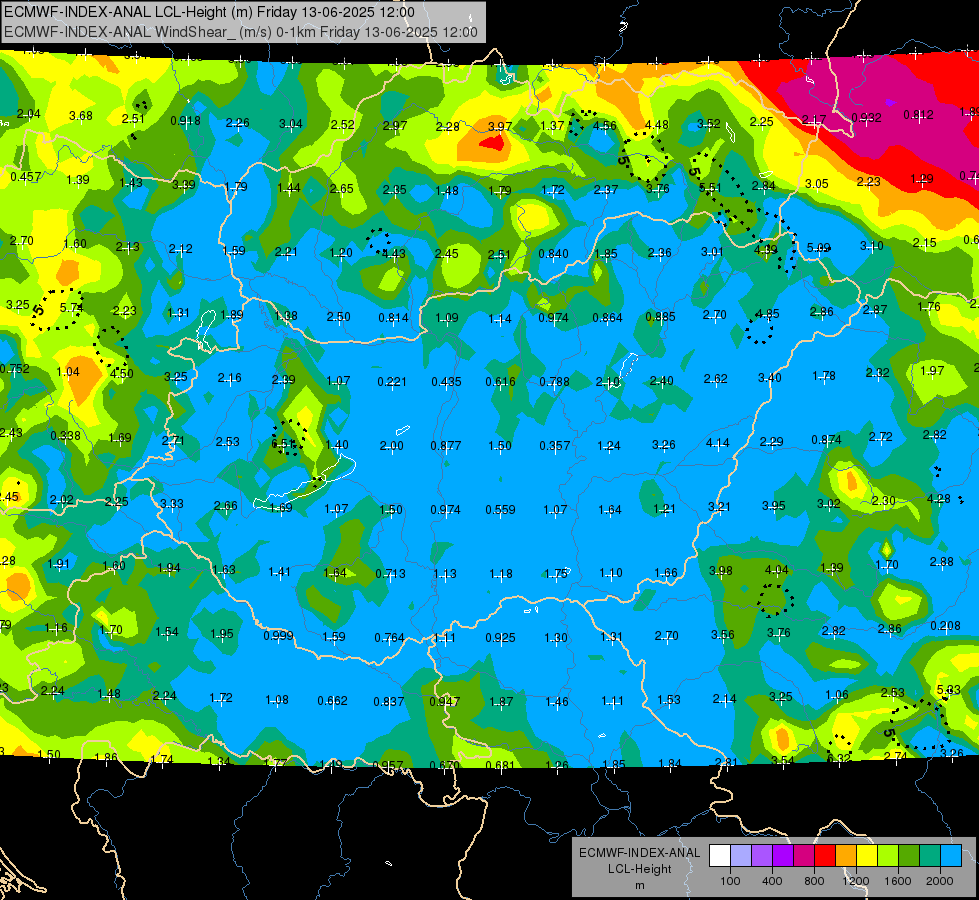Click the legend label LCL-Height
Viewport: 979px width, 900px height.
point(639,869)
